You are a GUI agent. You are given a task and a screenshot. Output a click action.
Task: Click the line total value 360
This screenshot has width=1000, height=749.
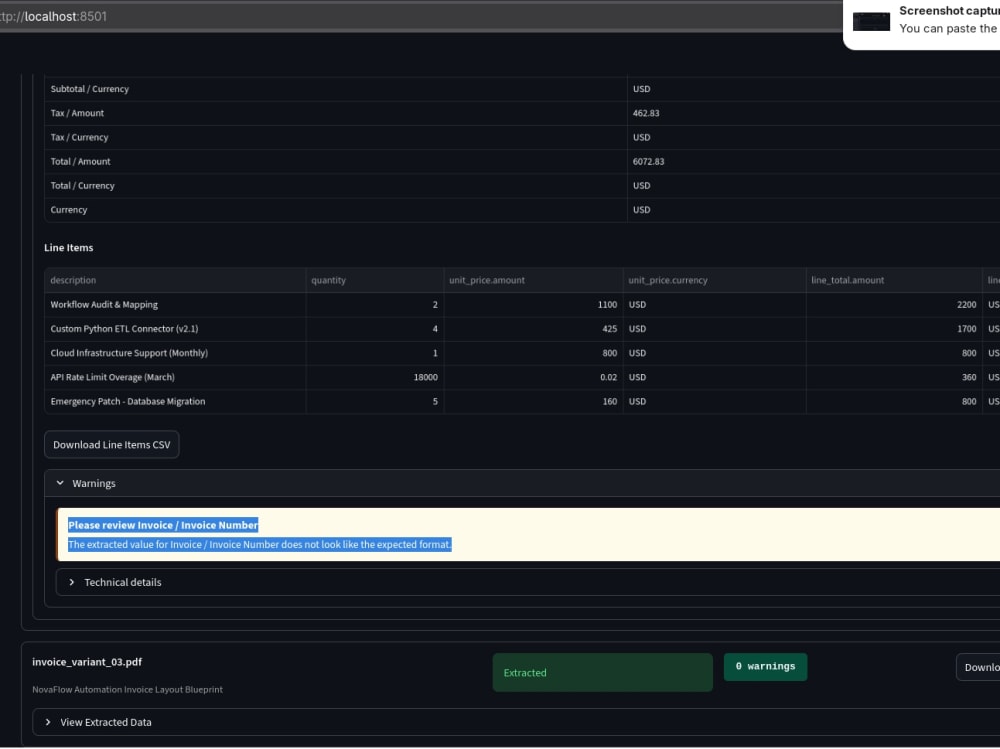point(969,377)
